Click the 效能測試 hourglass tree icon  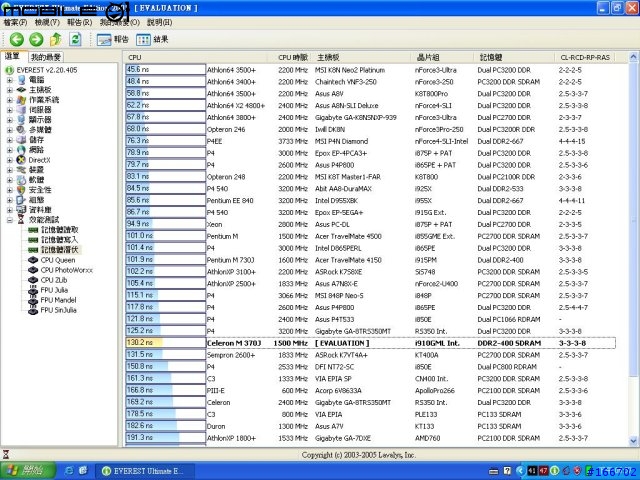click(x=21, y=220)
